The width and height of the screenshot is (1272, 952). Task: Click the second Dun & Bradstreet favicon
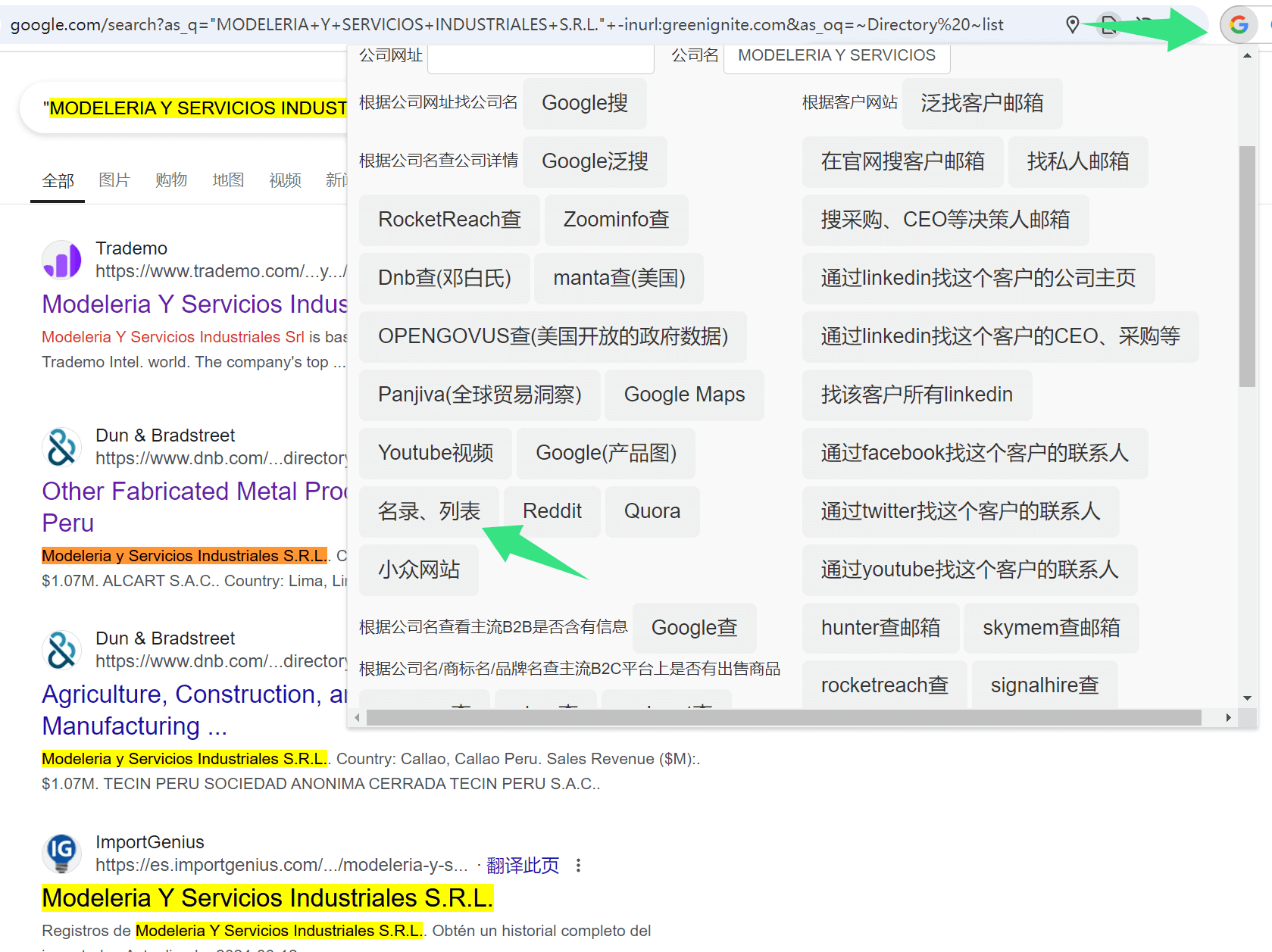coord(61,650)
